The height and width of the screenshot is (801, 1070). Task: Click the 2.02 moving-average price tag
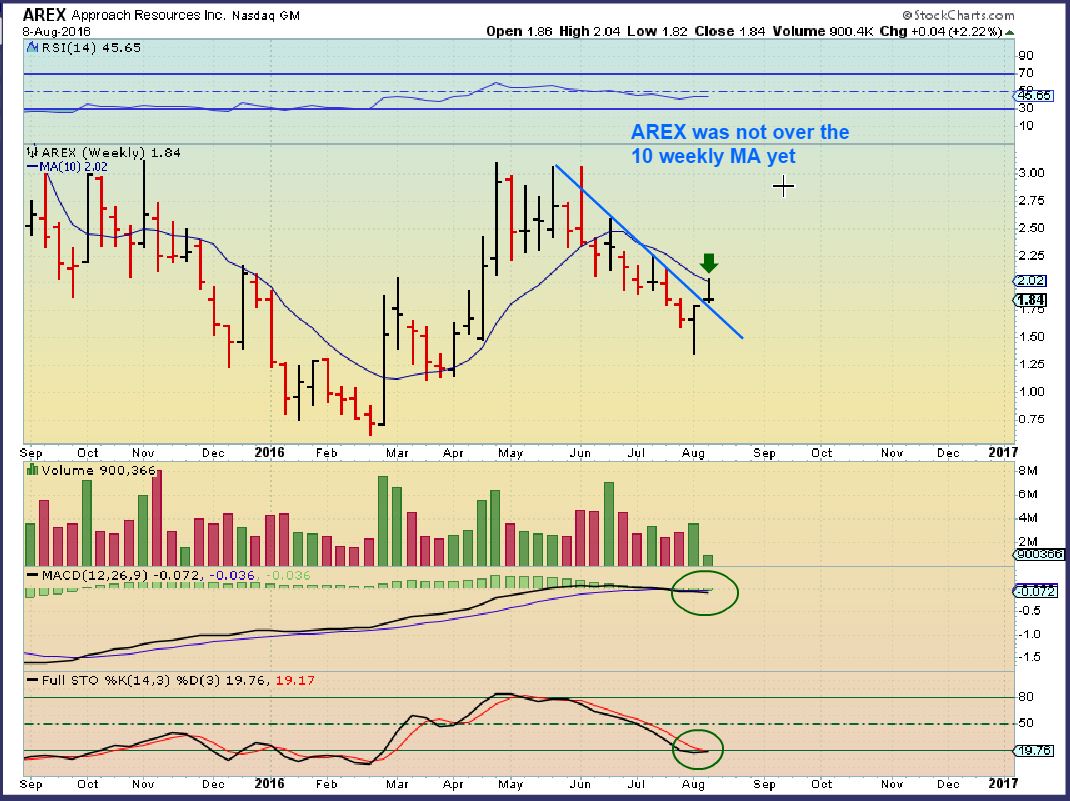[x=1030, y=280]
